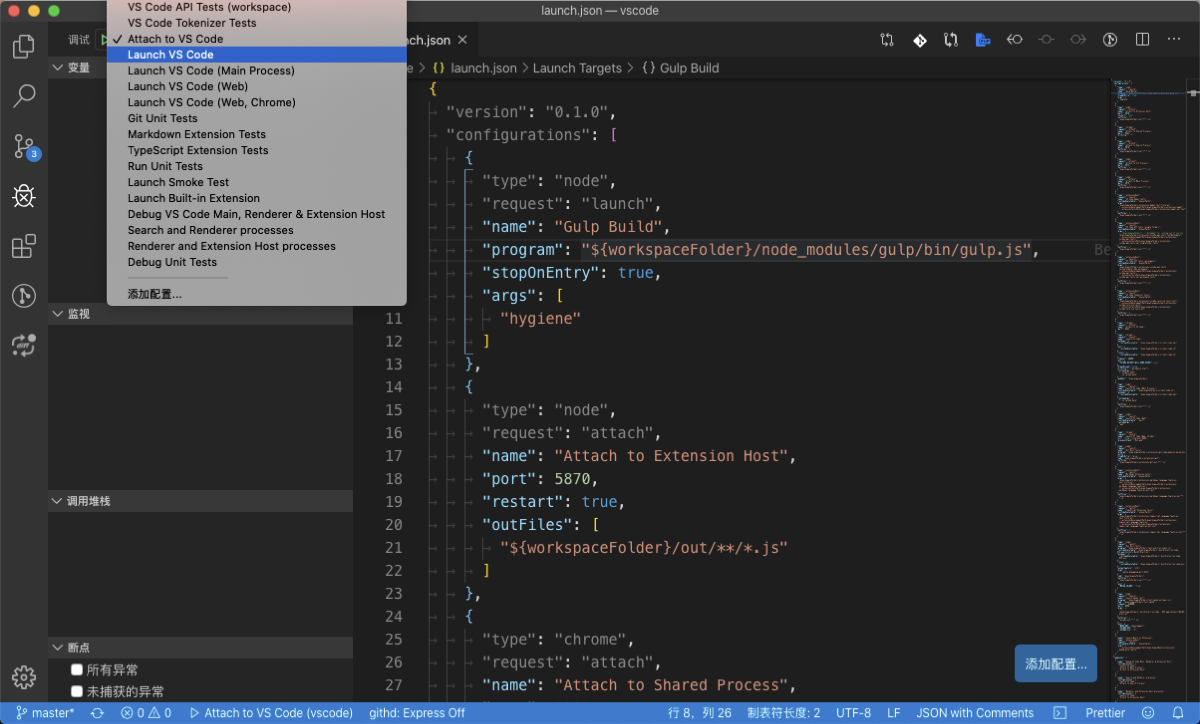Screen dimensions: 1200x724
Task: Click githd: Express Off in status bar
Action: tap(417, 713)
